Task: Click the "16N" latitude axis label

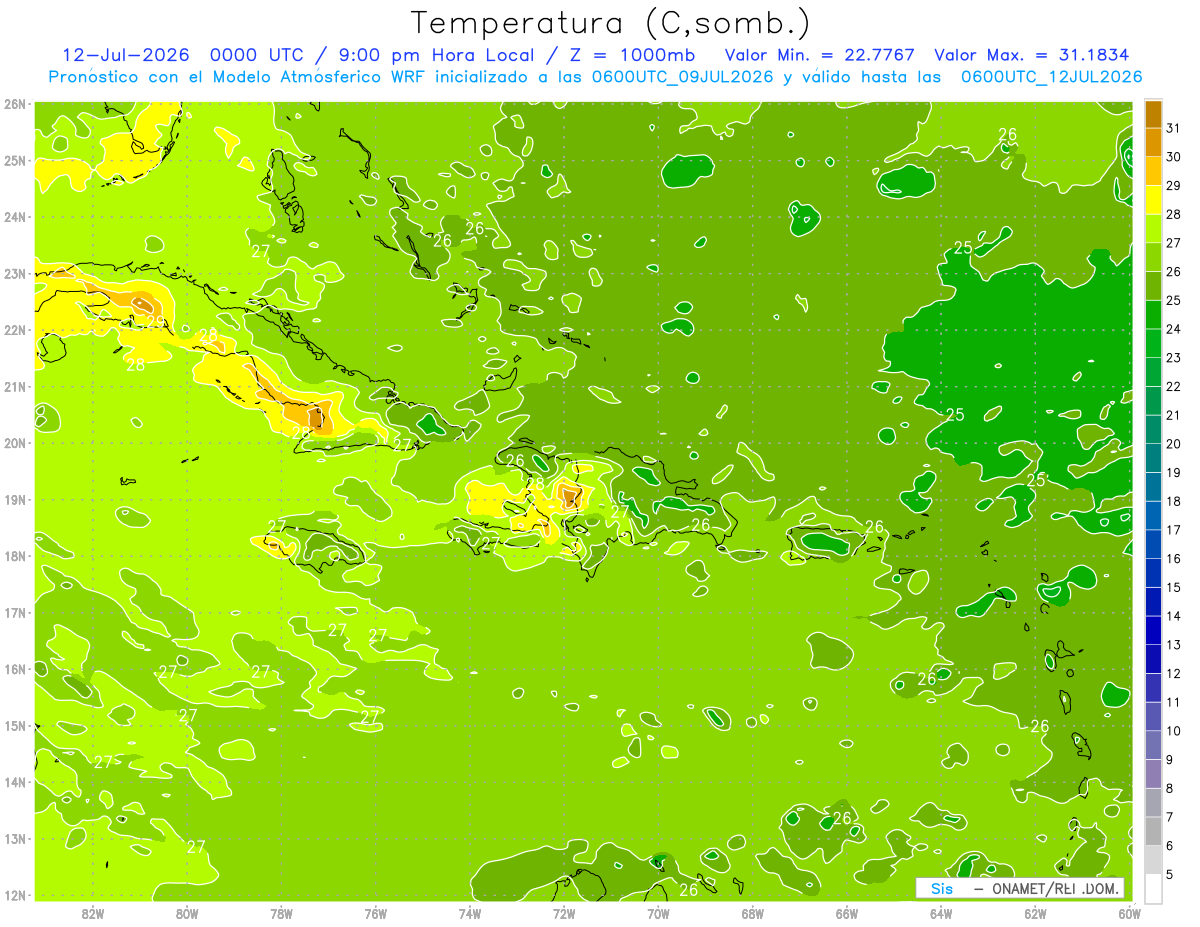Action: [x=14, y=669]
